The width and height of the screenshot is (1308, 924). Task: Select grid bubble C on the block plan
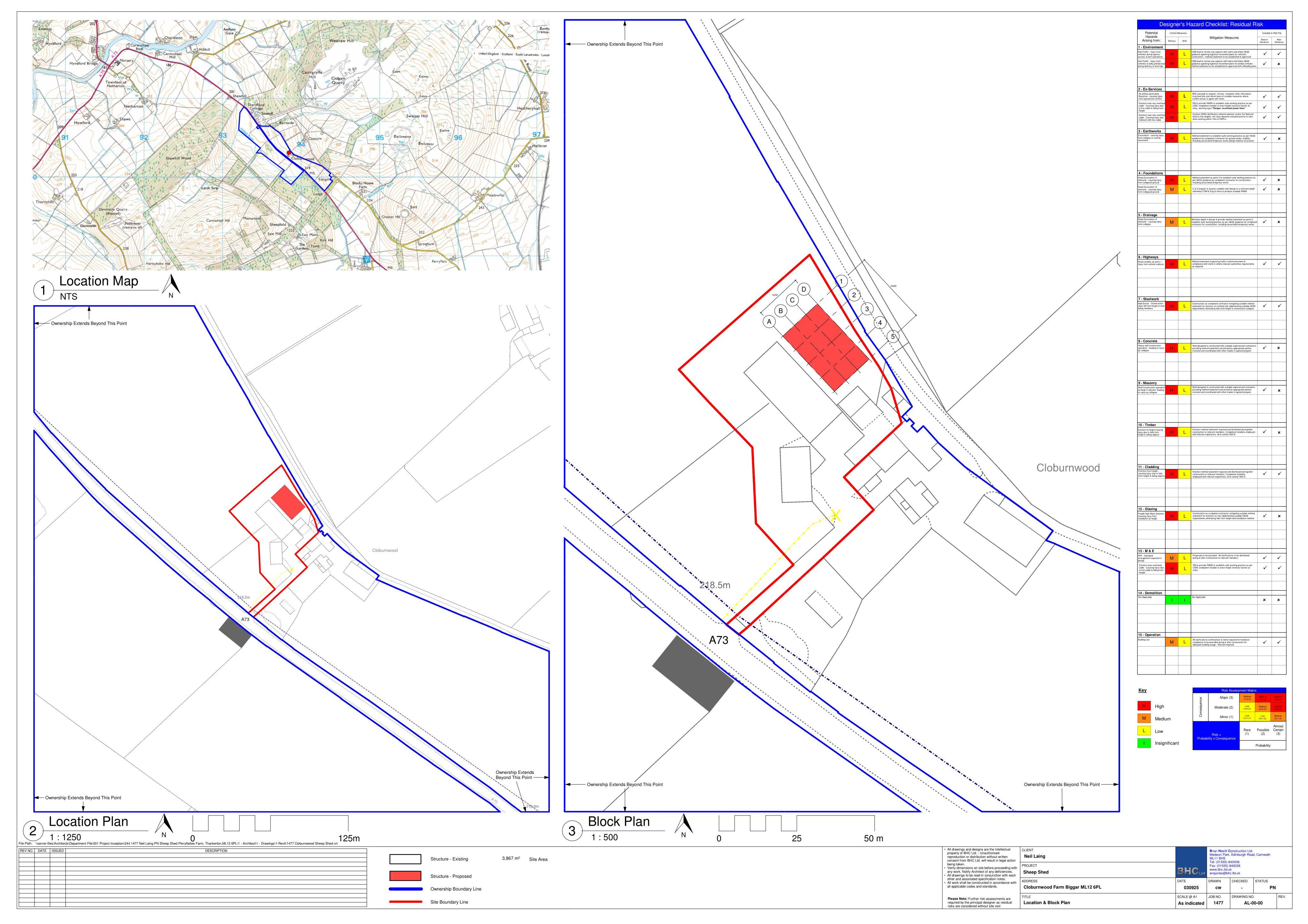click(792, 299)
